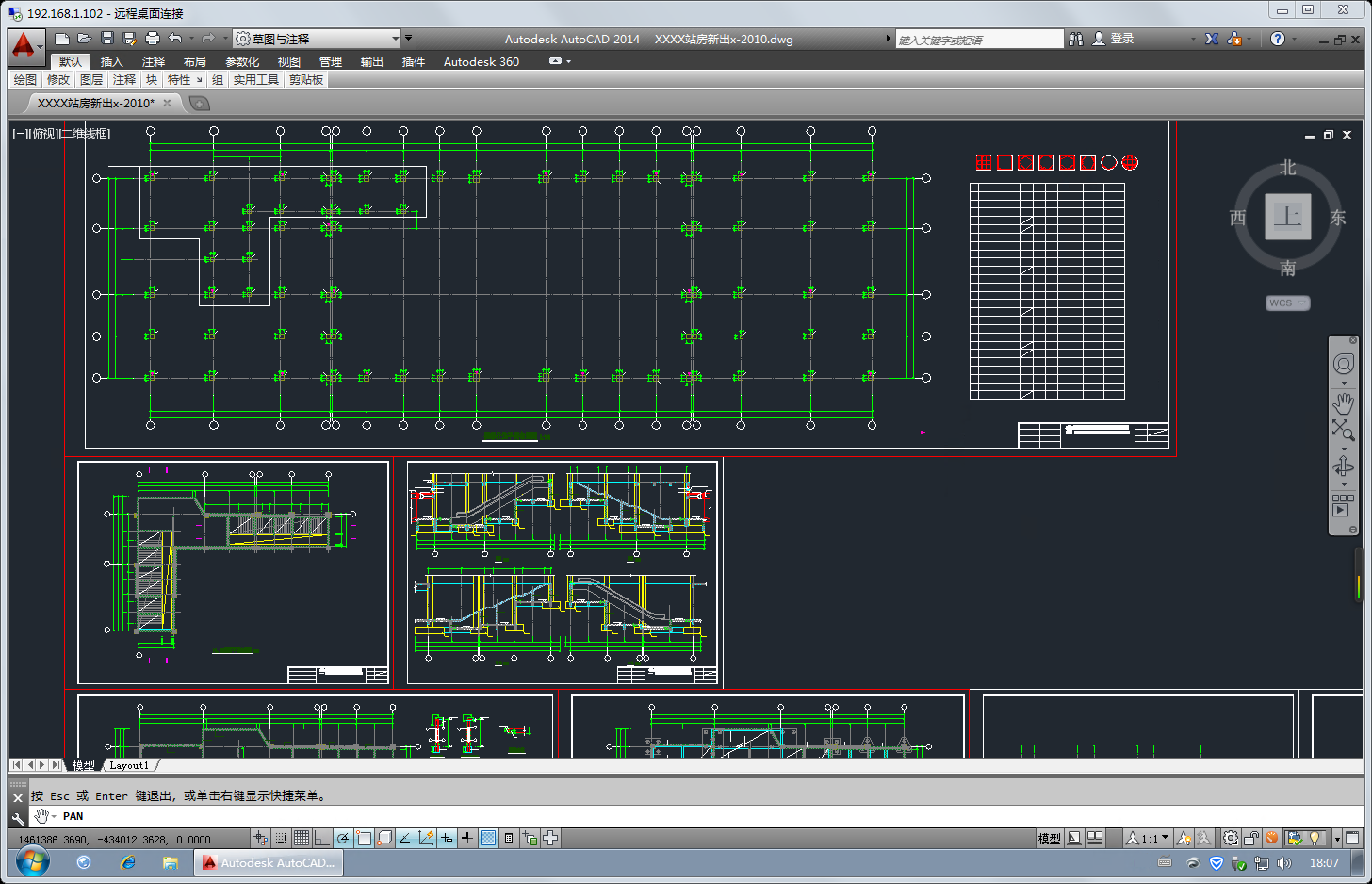The image size is (1372, 884).
Task: Click the Zoom Extents icon in navigation bar
Action: (1344, 430)
